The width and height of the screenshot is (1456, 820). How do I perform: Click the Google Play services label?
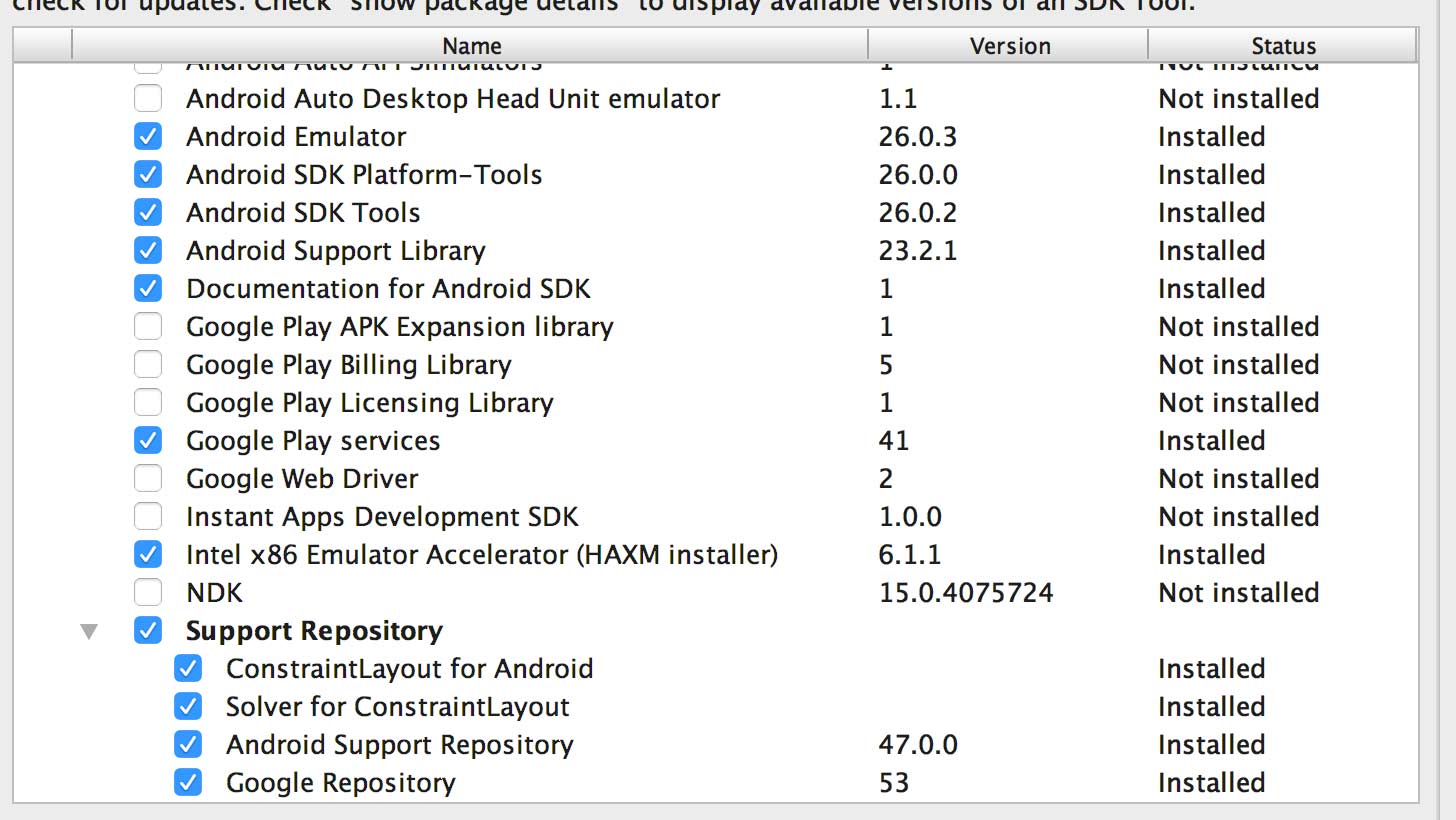[313, 441]
